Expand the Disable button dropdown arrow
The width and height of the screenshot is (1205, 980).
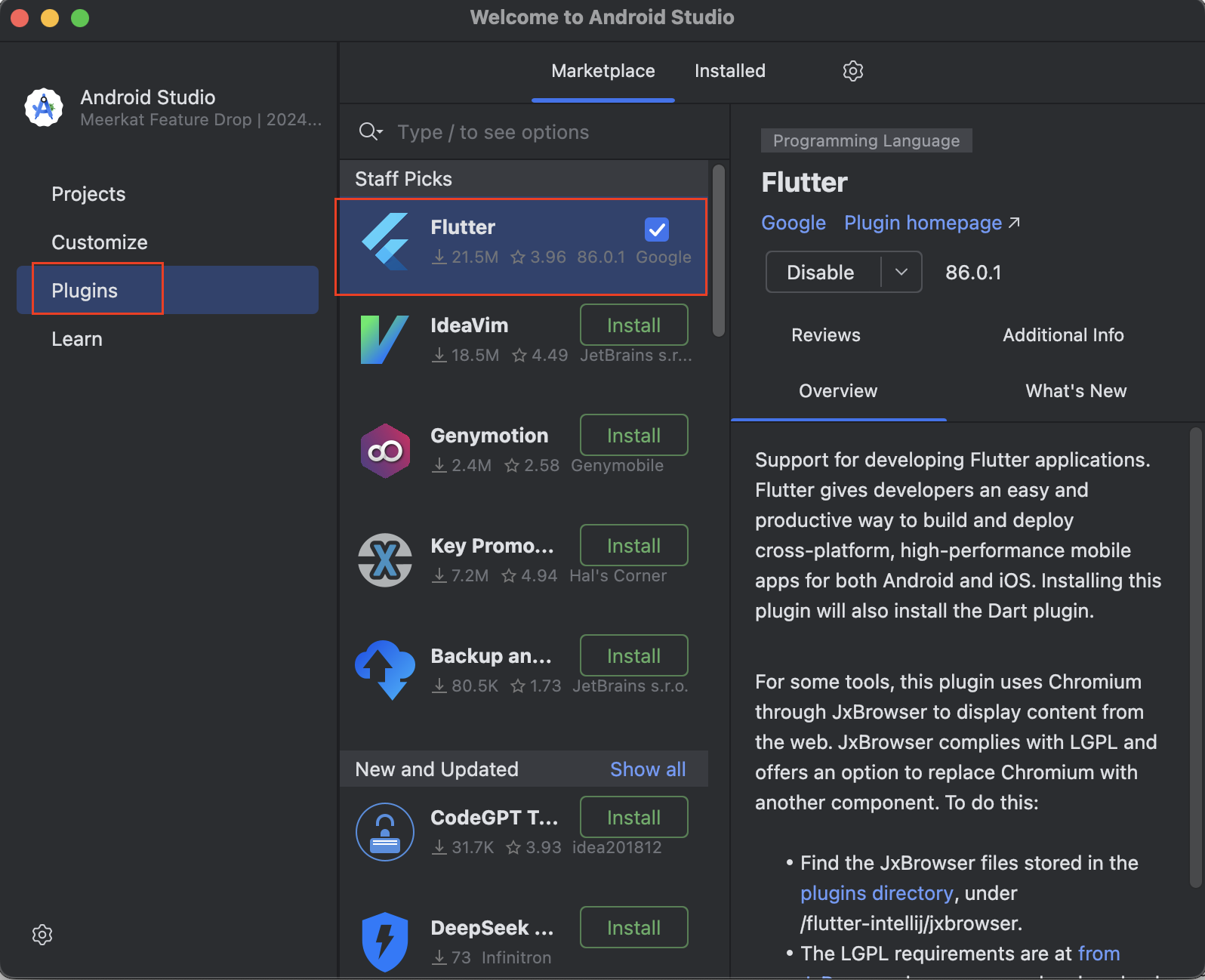[901, 272]
